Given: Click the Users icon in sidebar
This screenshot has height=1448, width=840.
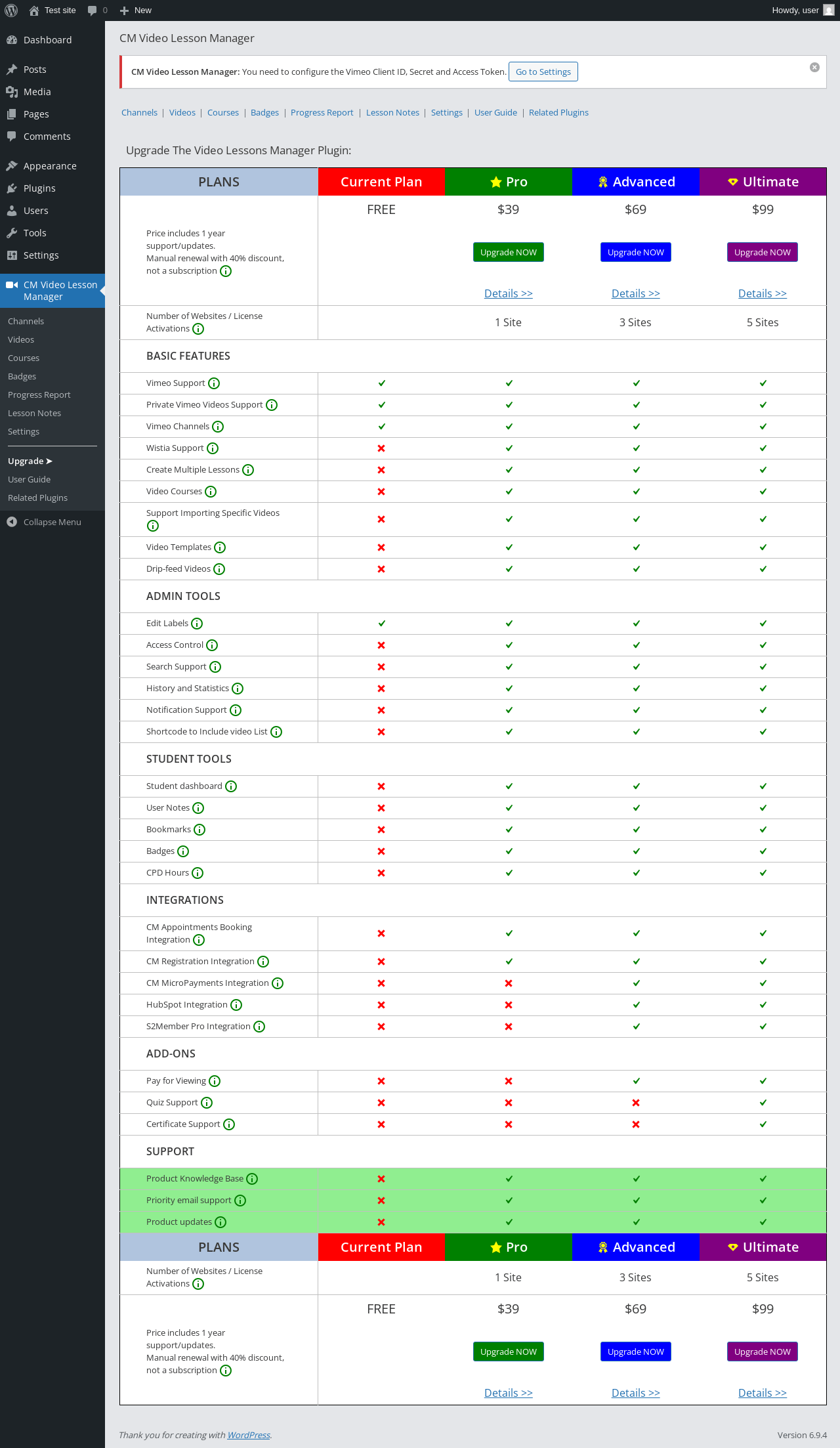Looking at the screenshot, I should coord(12,211).
